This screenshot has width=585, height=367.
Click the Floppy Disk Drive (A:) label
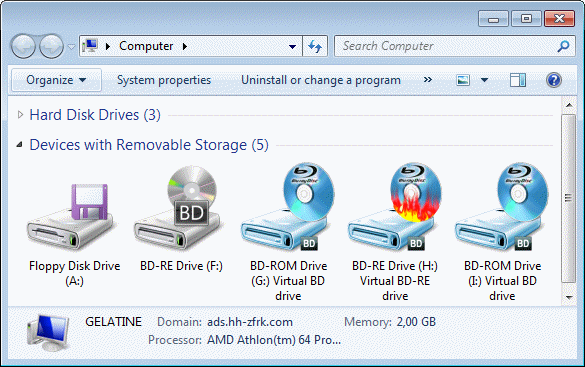pyautogui.click(x=75, y=273)
